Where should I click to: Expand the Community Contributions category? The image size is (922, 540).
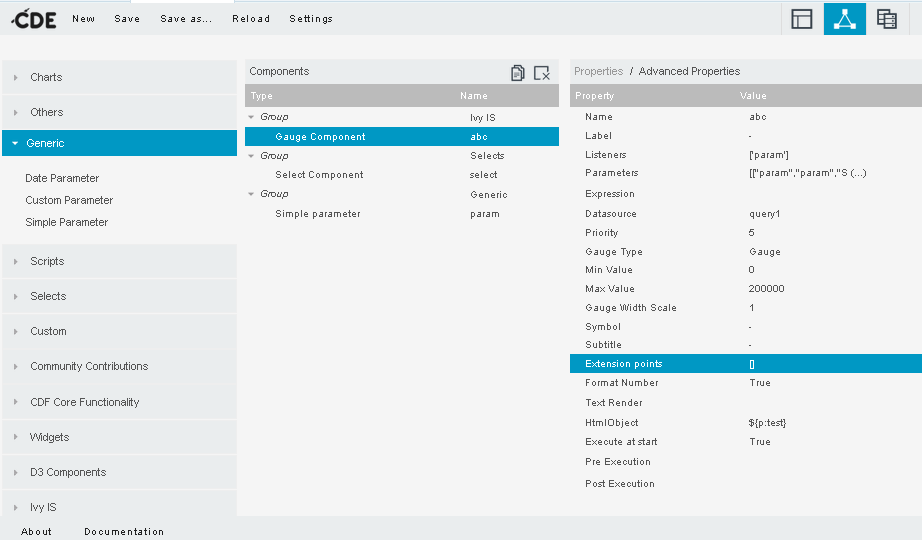119,366
